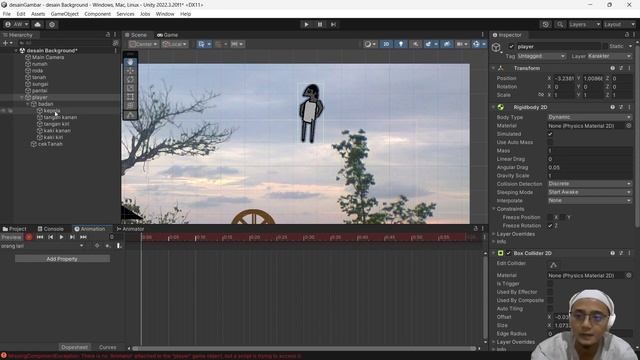The width and height of the screenshot is (640, 360).
Task: Toggle Box Collider 2D enabled checkbox
Action: 509,253
